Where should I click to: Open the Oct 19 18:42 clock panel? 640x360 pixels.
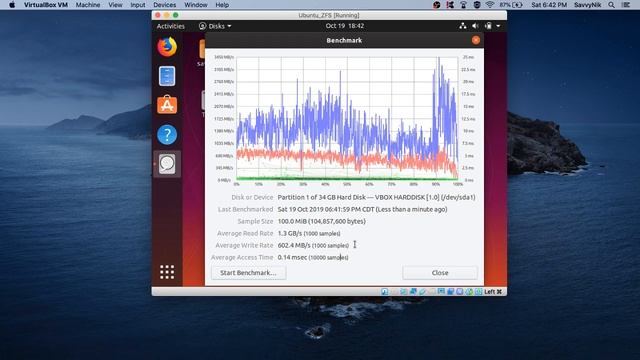click(344, 26)
